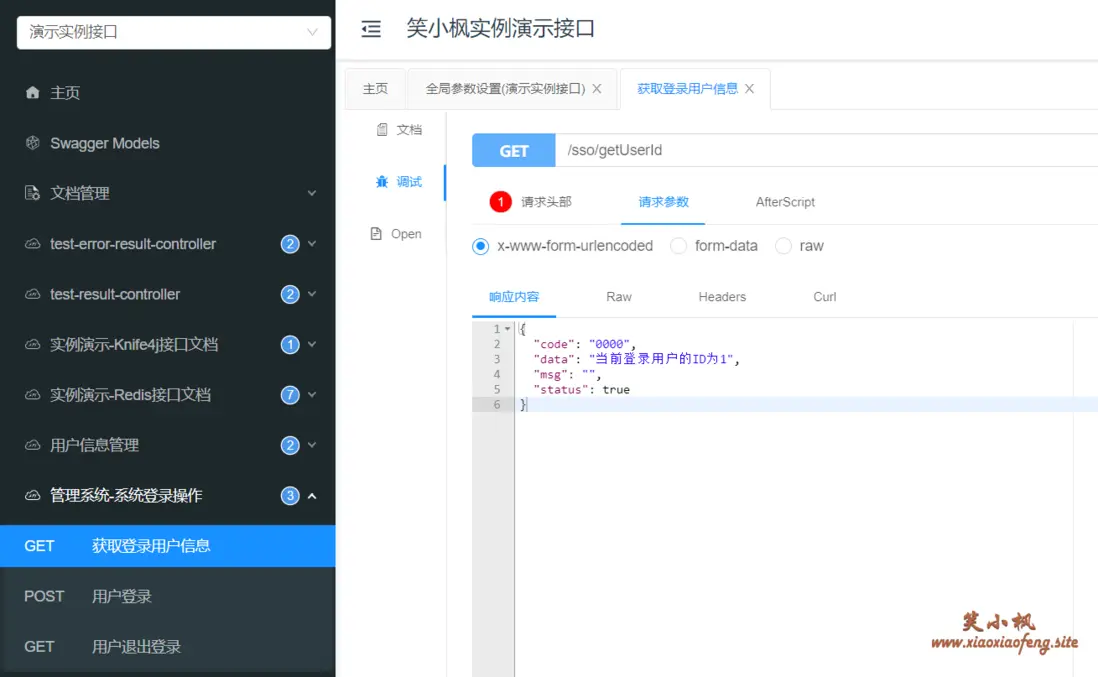
Task: Switch to the 响应内容 tab
Action: click(514, 297)
